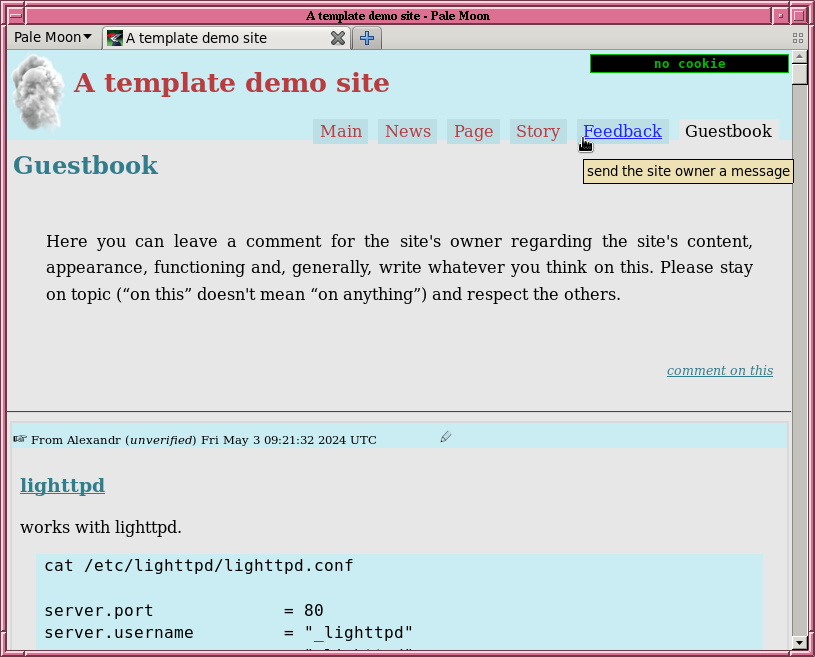Screen dimensions: 815x657
Task: Open the Feedback page link
Action: [622, 131]
